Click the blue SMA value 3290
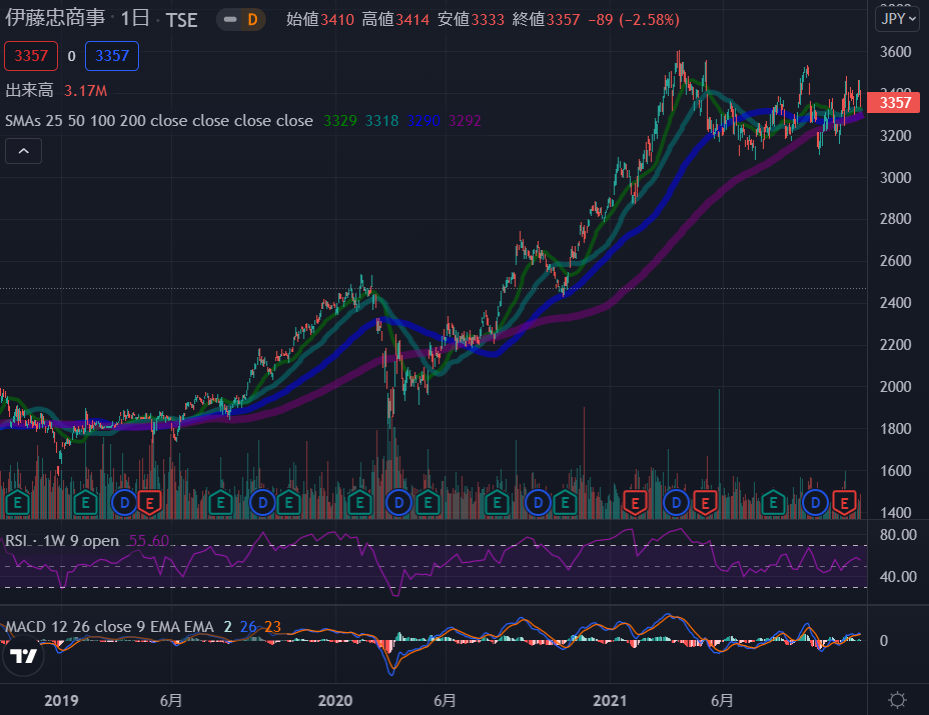Image resolution: width=929 pixels, height=715 pixels. click(x=423, y=121)
